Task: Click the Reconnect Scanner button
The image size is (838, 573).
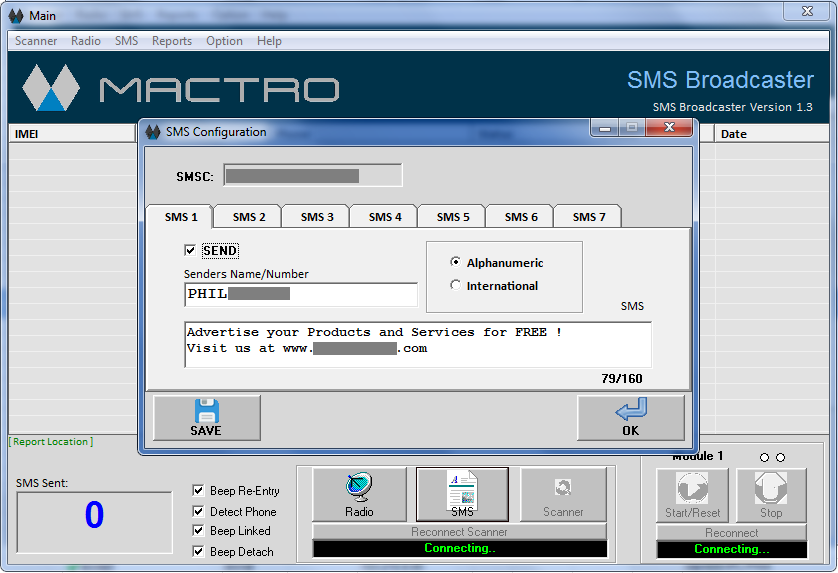Action: [459, 532]
